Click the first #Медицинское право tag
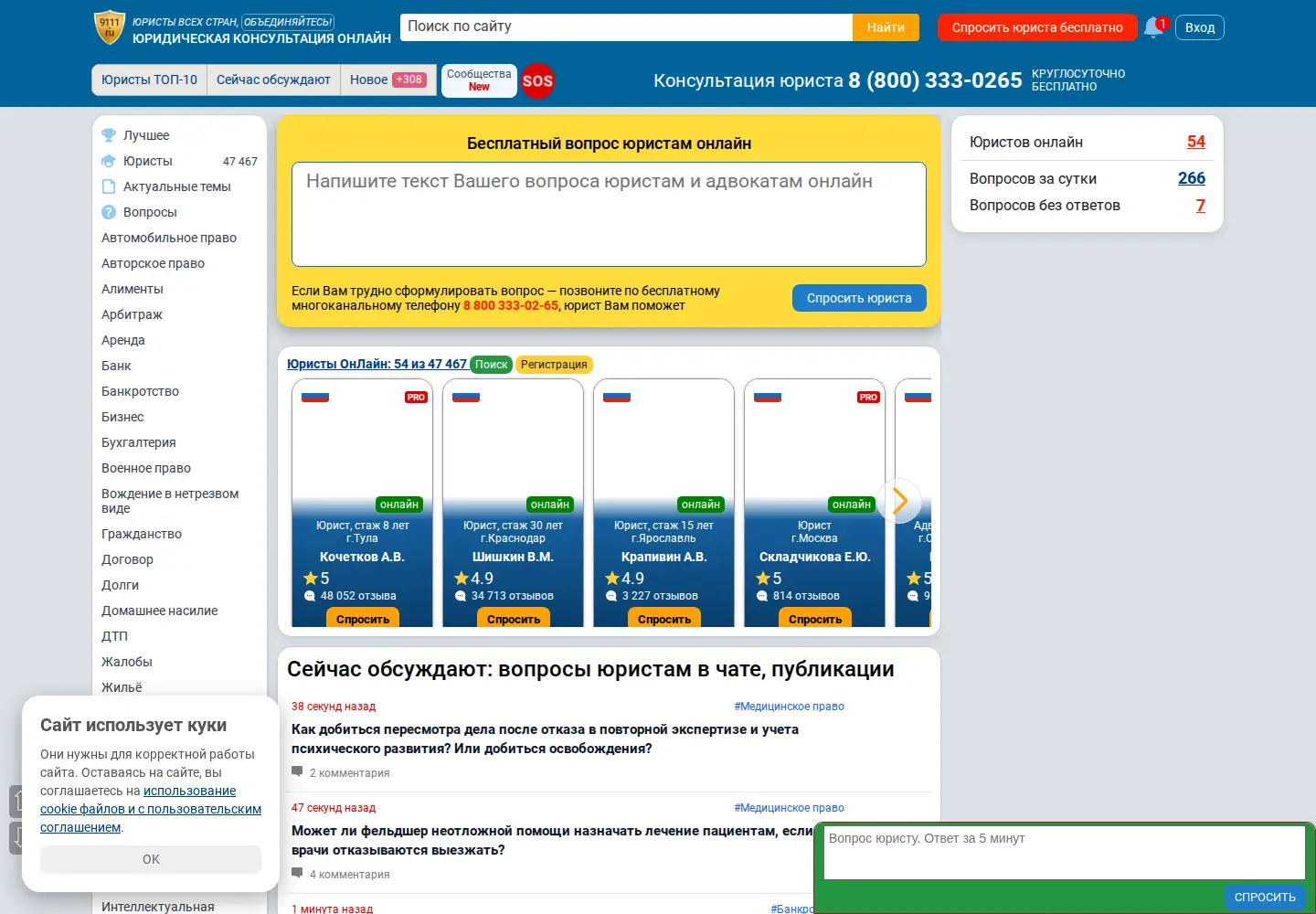The width and height of the screenshot is (1316, 914). tap(789, 707)
